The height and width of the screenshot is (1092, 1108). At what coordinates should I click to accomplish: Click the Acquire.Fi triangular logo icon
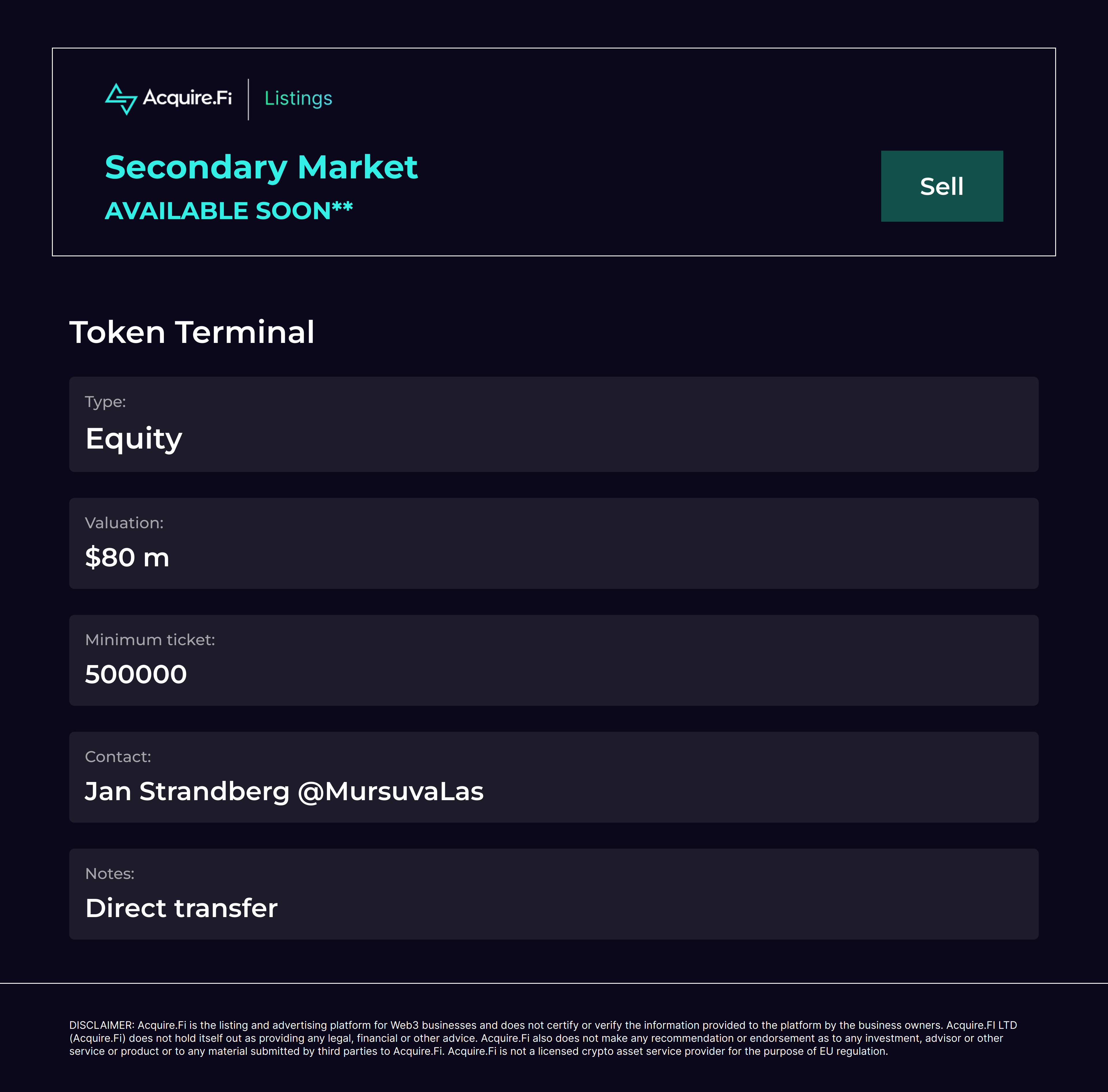pyautogui.click(x=121, y=99)
